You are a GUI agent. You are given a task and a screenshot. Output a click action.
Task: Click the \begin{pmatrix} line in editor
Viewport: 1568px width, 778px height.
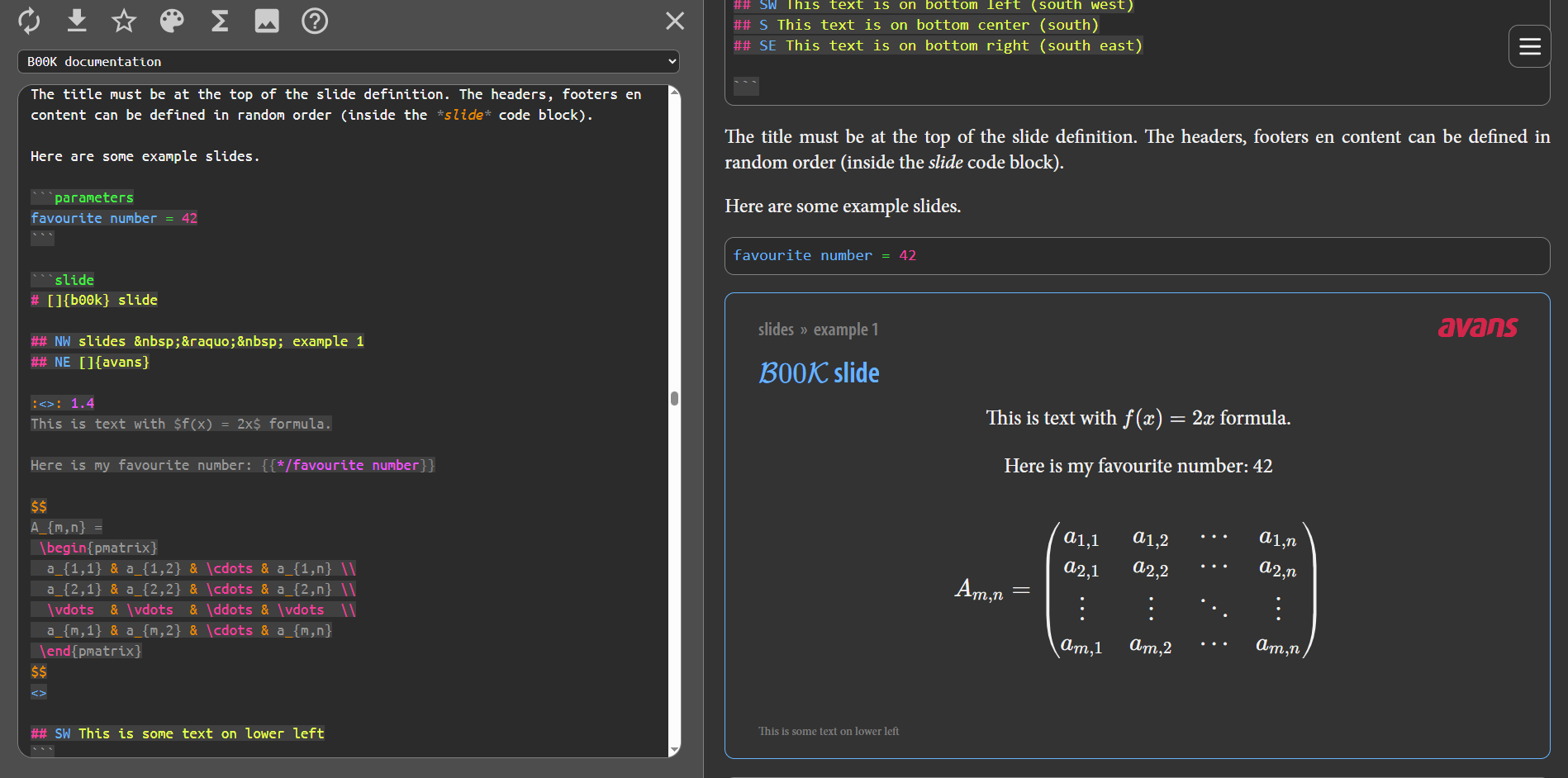coord(97,548)
